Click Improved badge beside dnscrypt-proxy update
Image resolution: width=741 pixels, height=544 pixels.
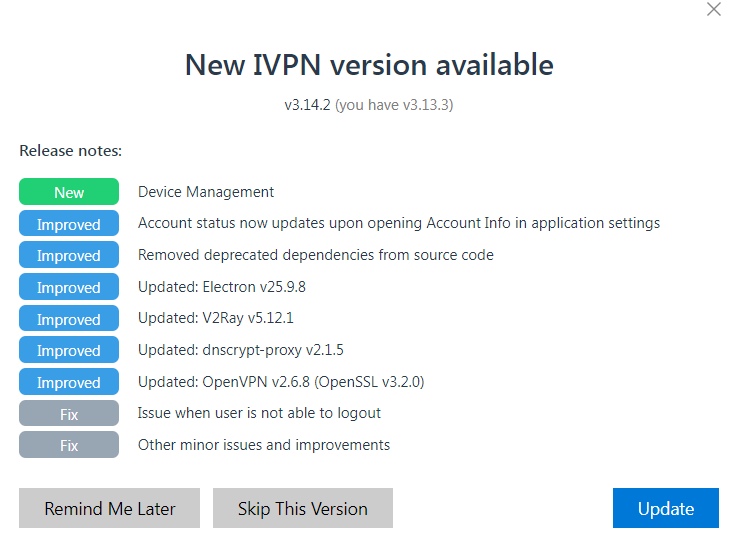coord(69,350)
